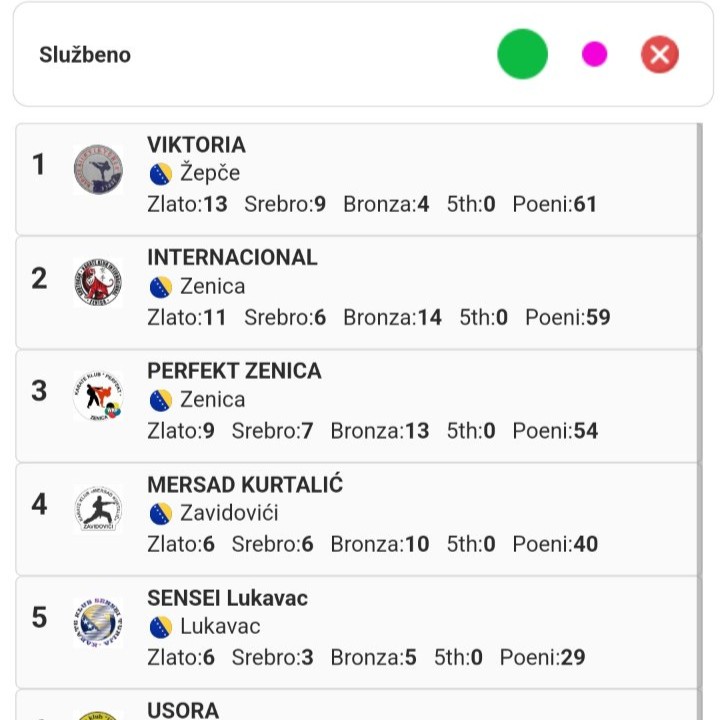Click the VIKTORIA club logo
720x720 pixels.
pos(98,169)
